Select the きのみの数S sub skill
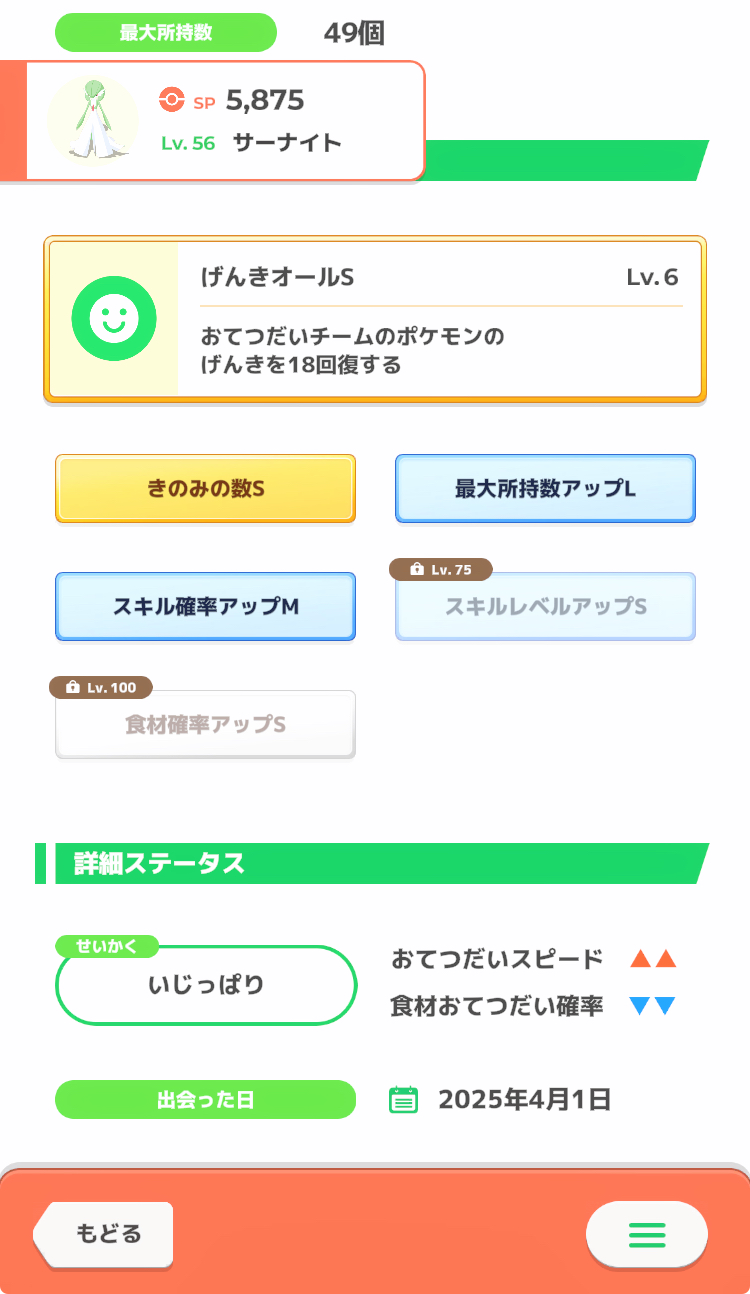The width and height of the screenshot is (750, 1294). (205, 489)
